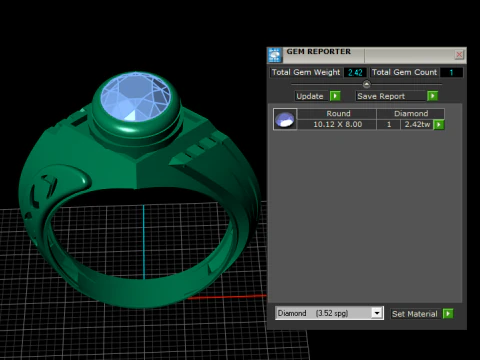The height and width of the screenshot is (360, 480).
Task: Click green arrow next to Set Material
Action: pyautogui.click(x=448, y=314)
